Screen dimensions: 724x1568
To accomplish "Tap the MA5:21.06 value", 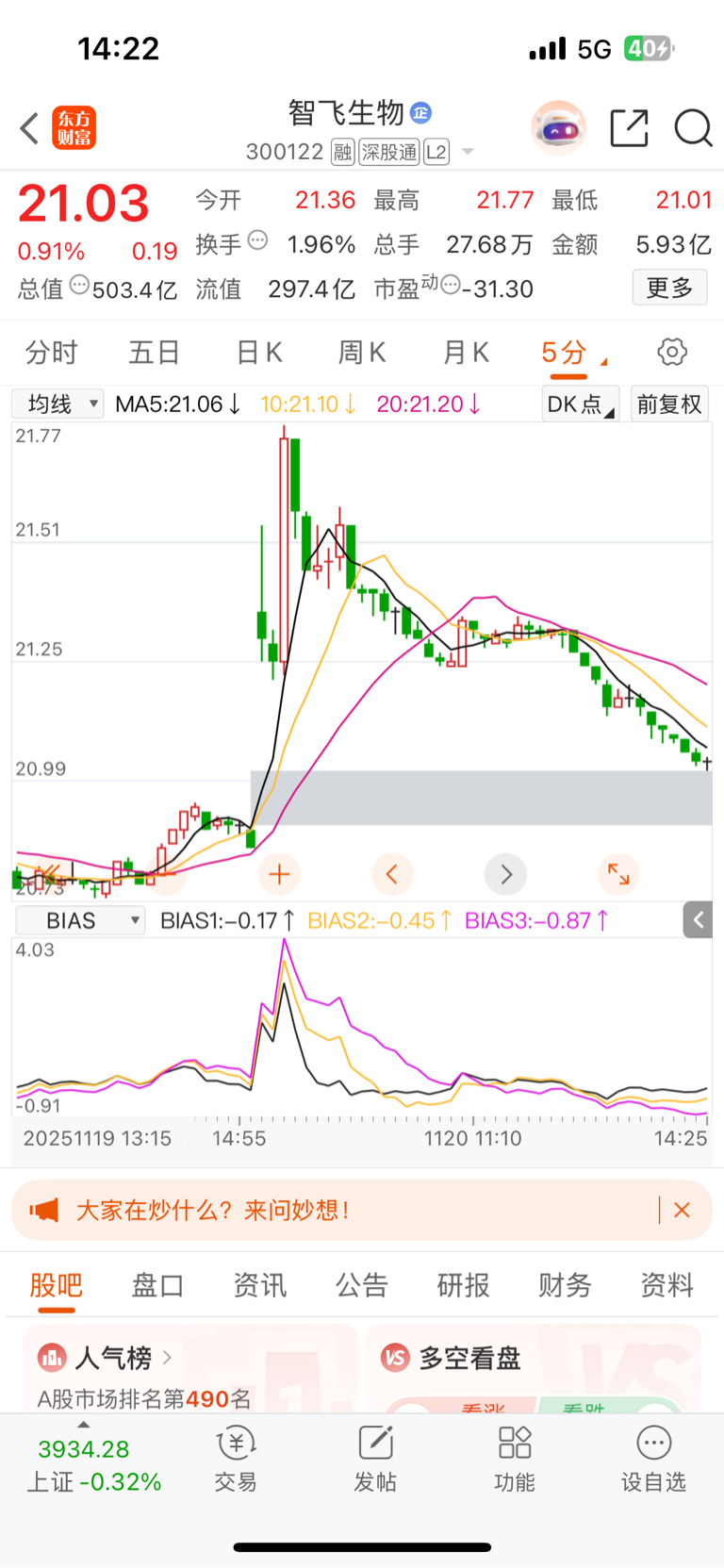I will pyautogui.click(x=178, y=404).
